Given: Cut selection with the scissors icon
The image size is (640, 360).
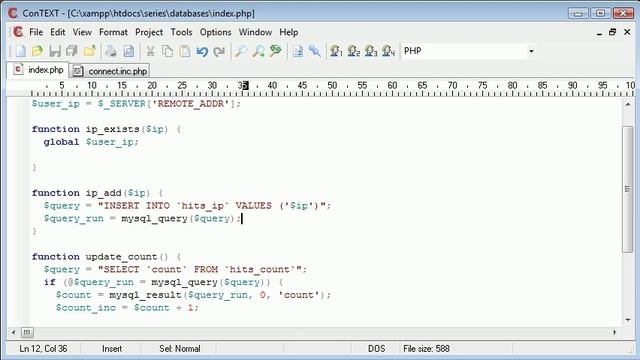Looking at the screenshot, I should (x=150, y=51).
